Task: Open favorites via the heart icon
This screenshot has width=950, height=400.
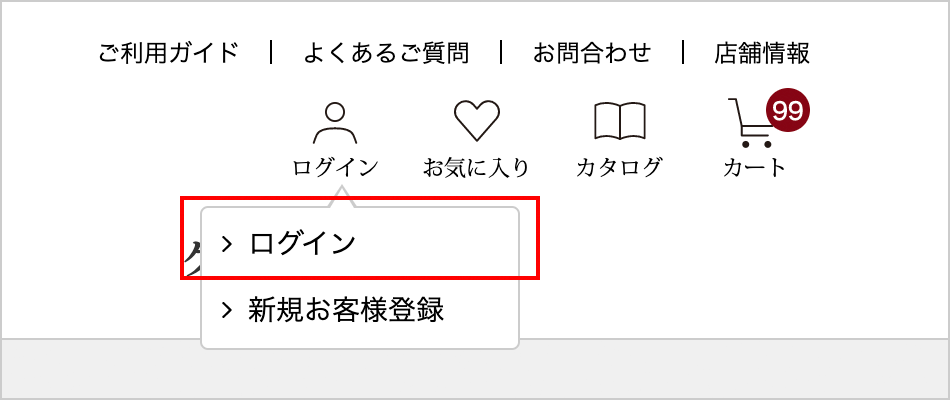Action: (477, 121)
